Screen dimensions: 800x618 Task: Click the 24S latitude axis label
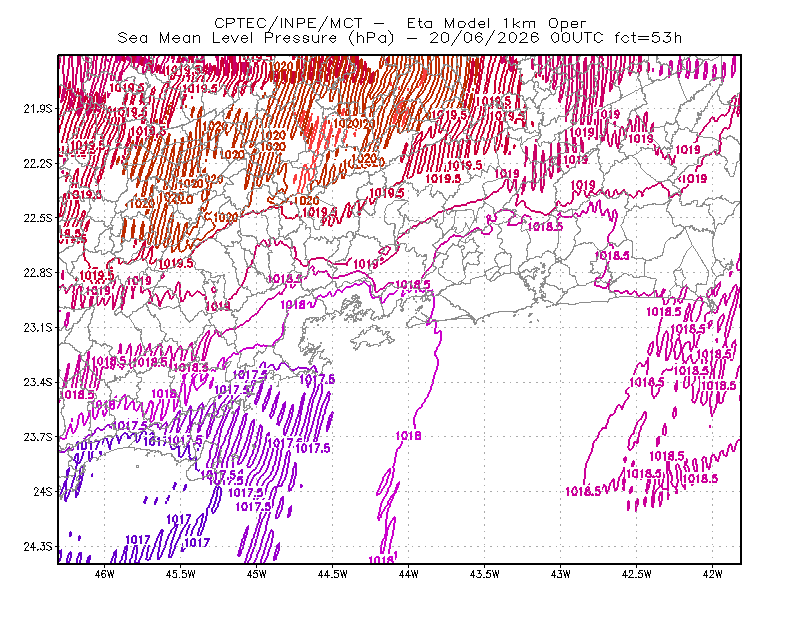pos(43,491)
